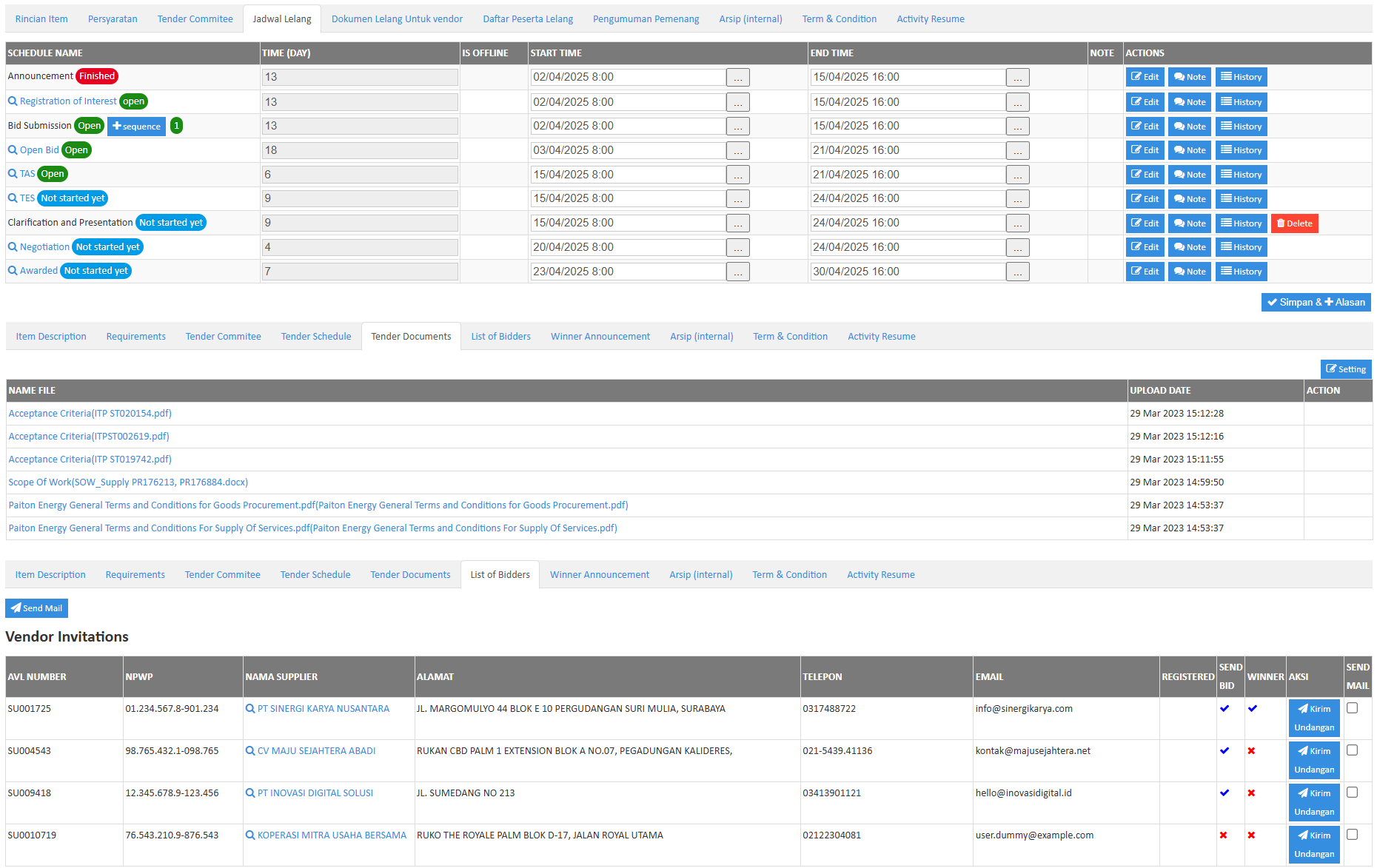The width and height of the screenshot is (1377, 868).
Task: Open the magnifier icon next to Registration of Interest
Action: point(12,101)
